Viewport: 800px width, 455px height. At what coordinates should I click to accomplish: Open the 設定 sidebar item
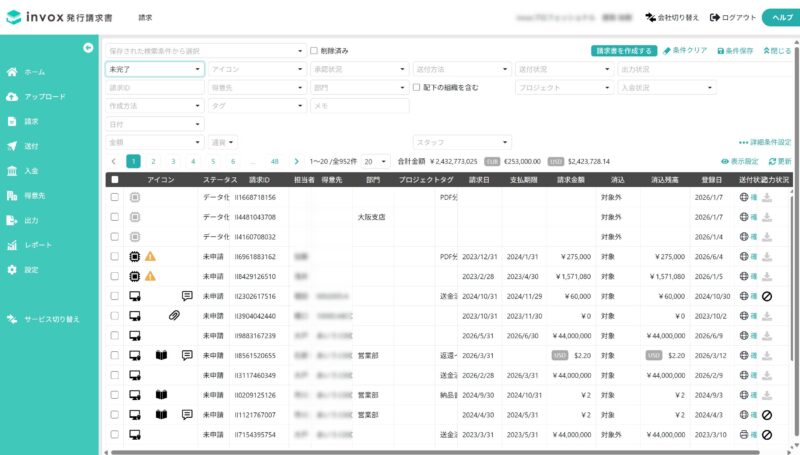[22, 270]
